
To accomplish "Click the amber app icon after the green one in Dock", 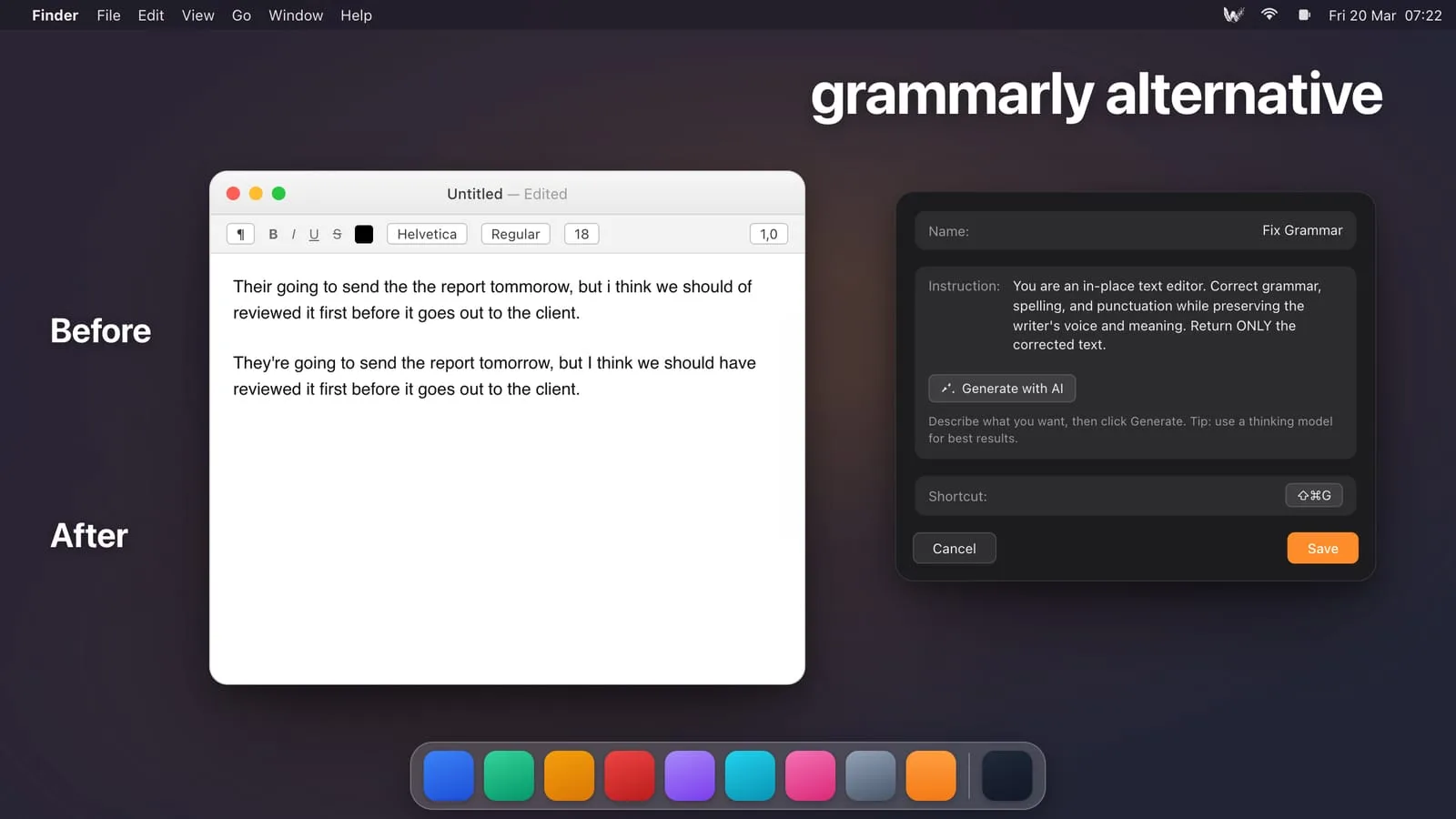I will pos(569,775).
